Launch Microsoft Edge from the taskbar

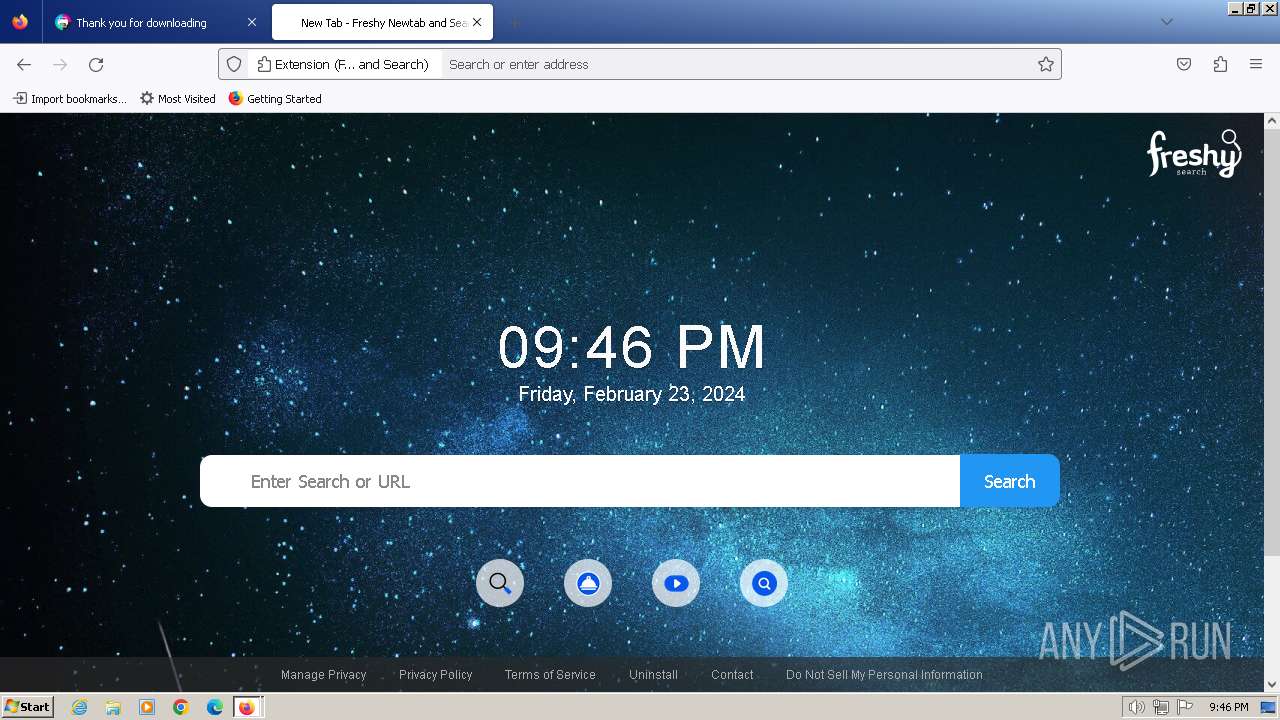(214, 707)
